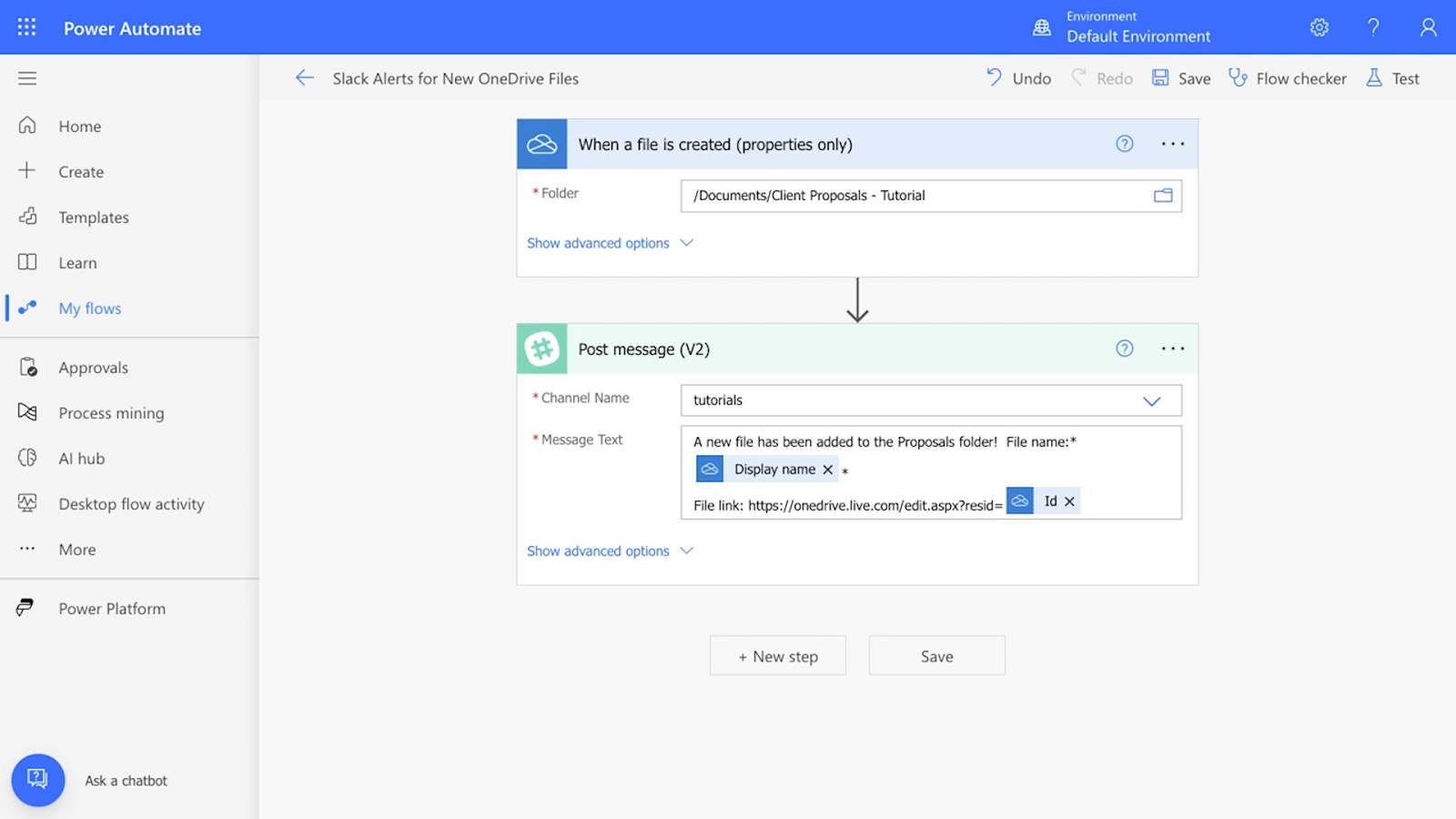Click the Id dynamic content token
This screenshot has height=819, width=1456.
1043,501
